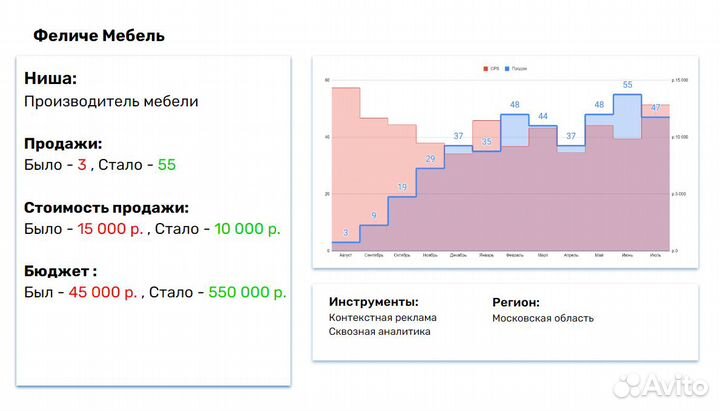Click the 'Инструменты:' heading
720x411 pixels.
(x=373, y=301)
